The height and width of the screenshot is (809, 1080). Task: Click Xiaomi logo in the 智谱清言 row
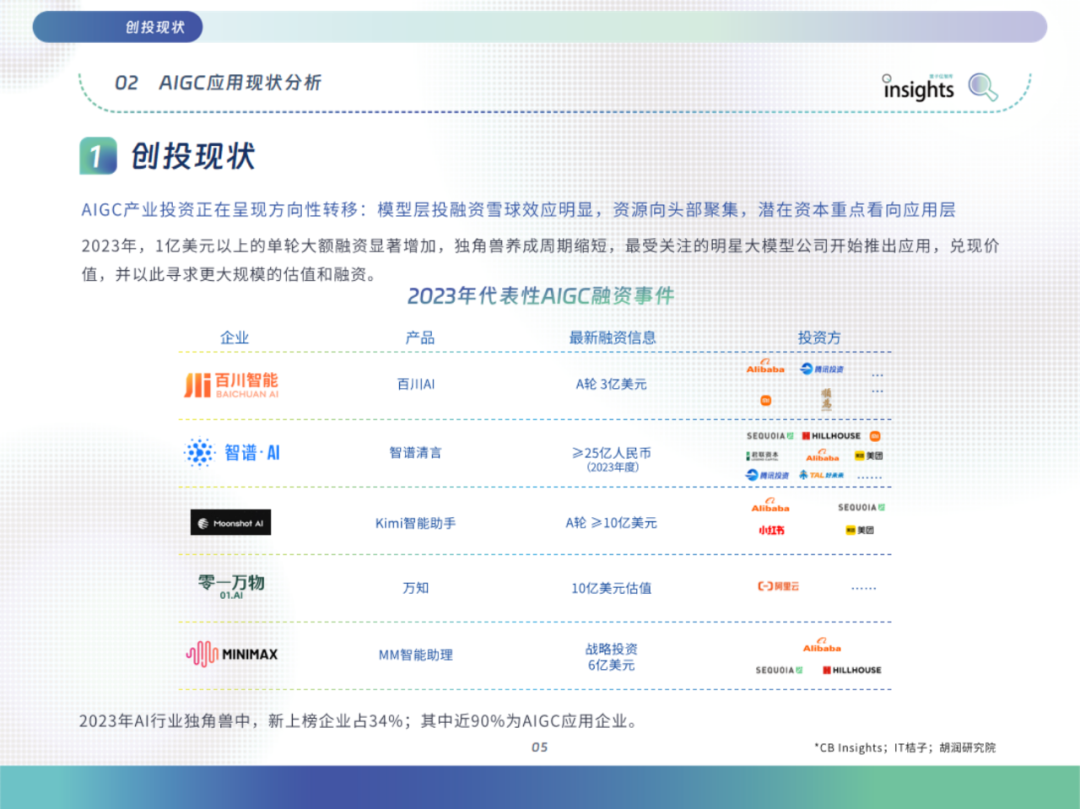[875, 436]
